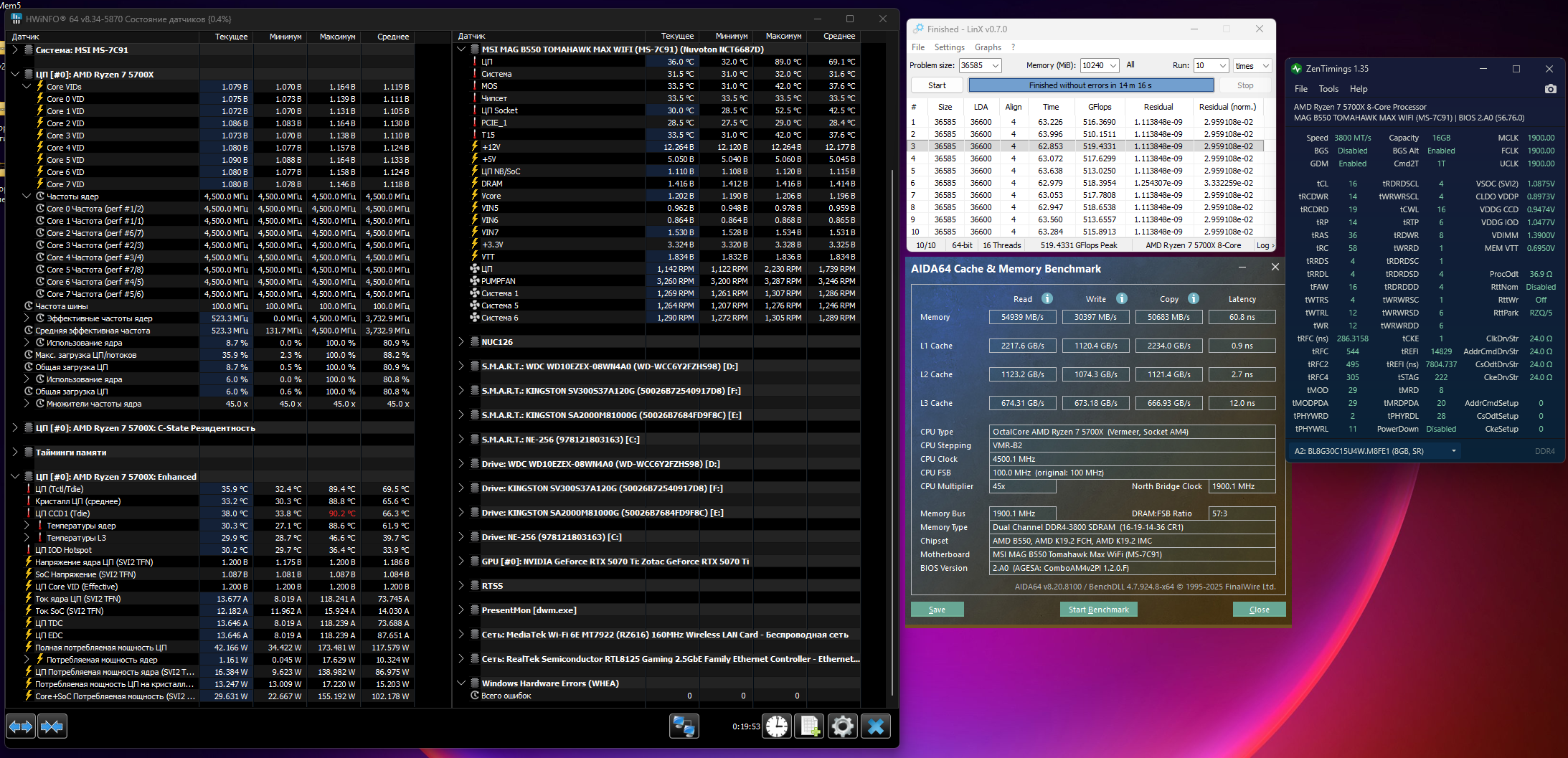1568x758 pixels.
Task: Collapse MSI MAG B550 TOMAHAWK sensor group
Action: tap(461, 49)
